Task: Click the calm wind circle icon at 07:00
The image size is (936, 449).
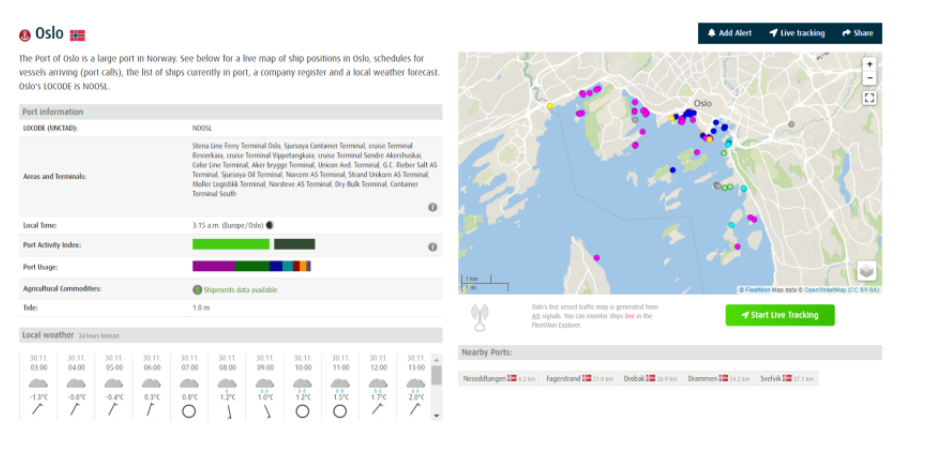Action: tap(189, 411)
